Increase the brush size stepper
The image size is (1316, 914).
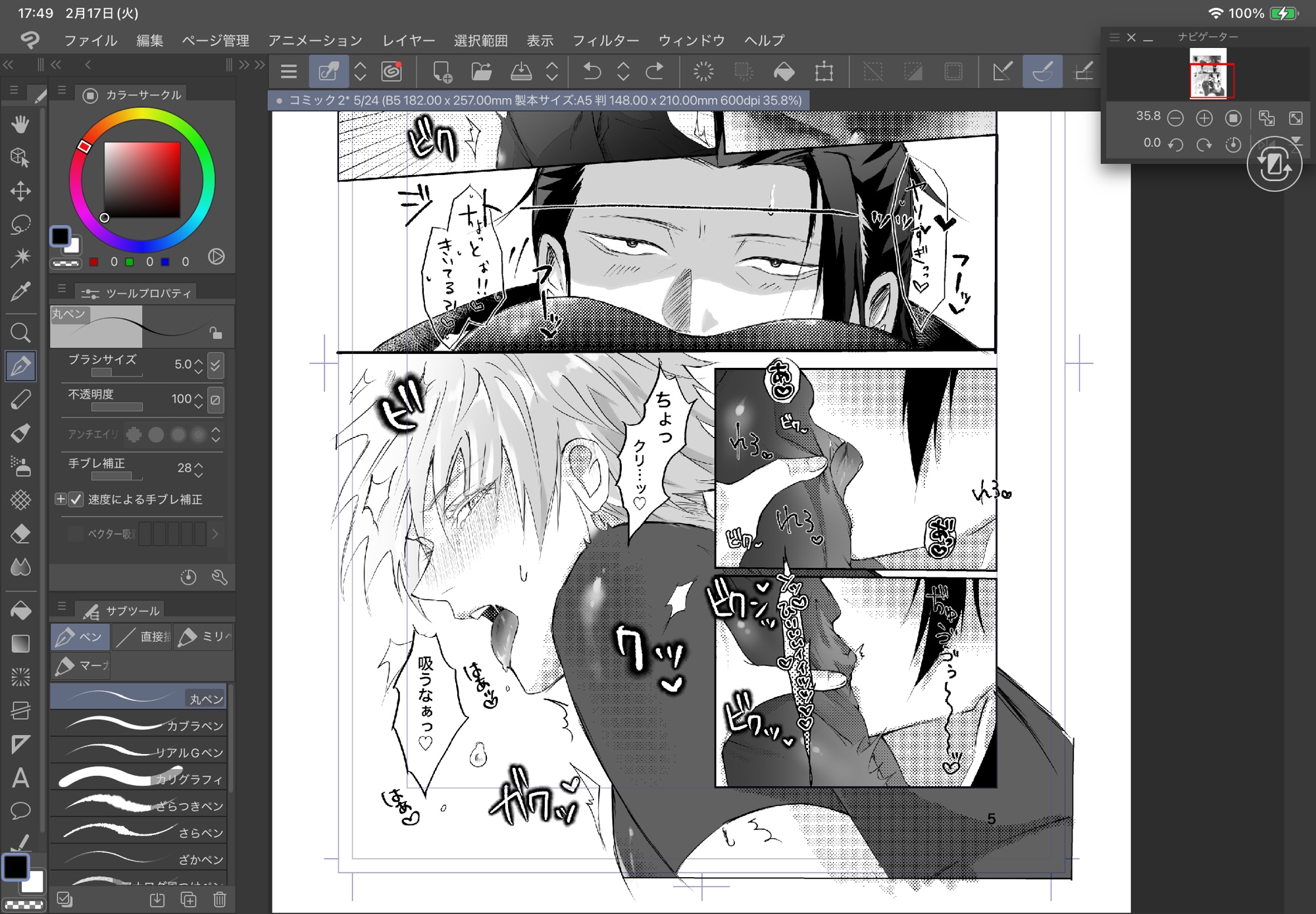click(199, 359)
